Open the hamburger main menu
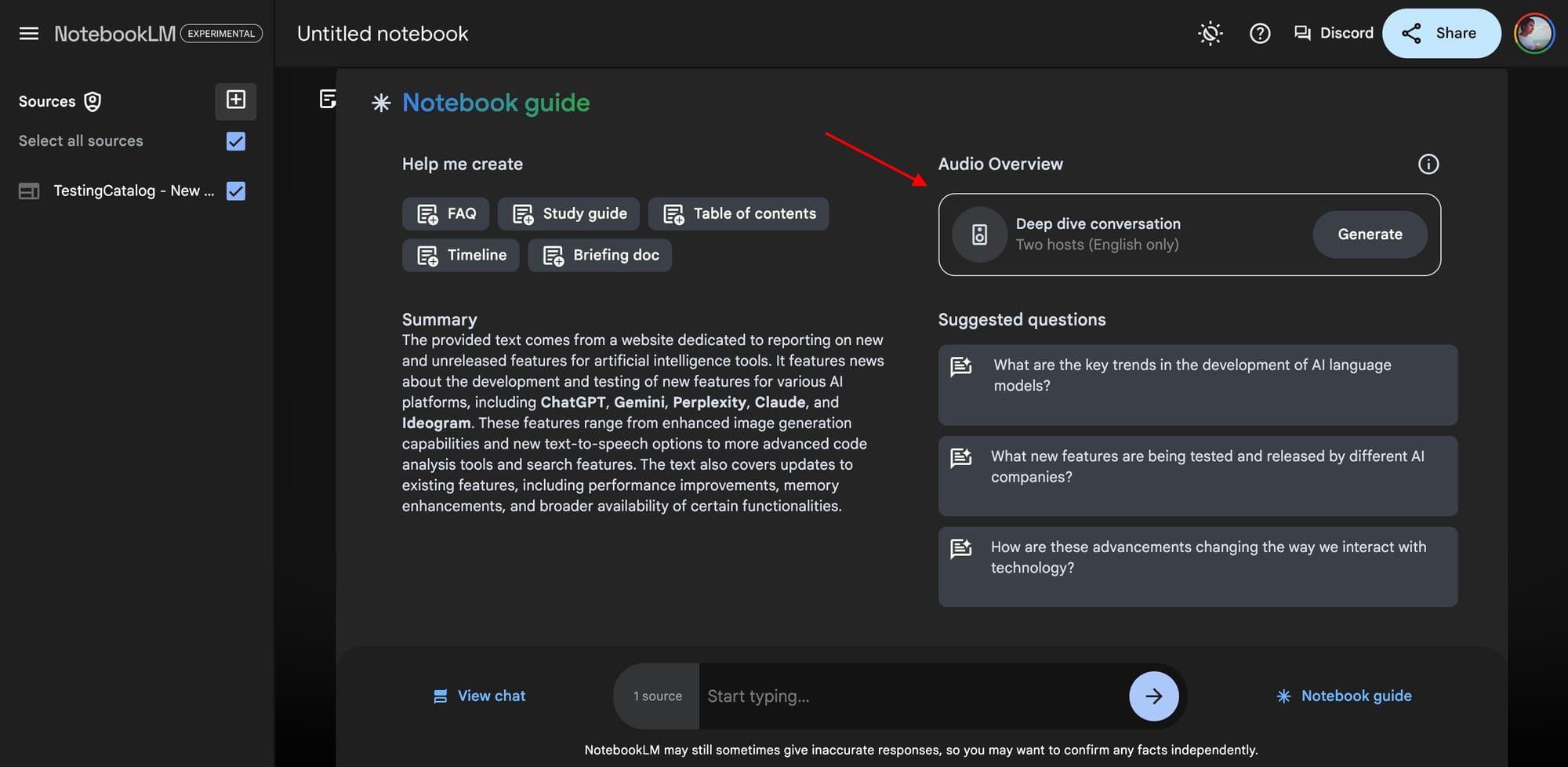Viewport: 1568px width, 767px height. pos(29,34)
